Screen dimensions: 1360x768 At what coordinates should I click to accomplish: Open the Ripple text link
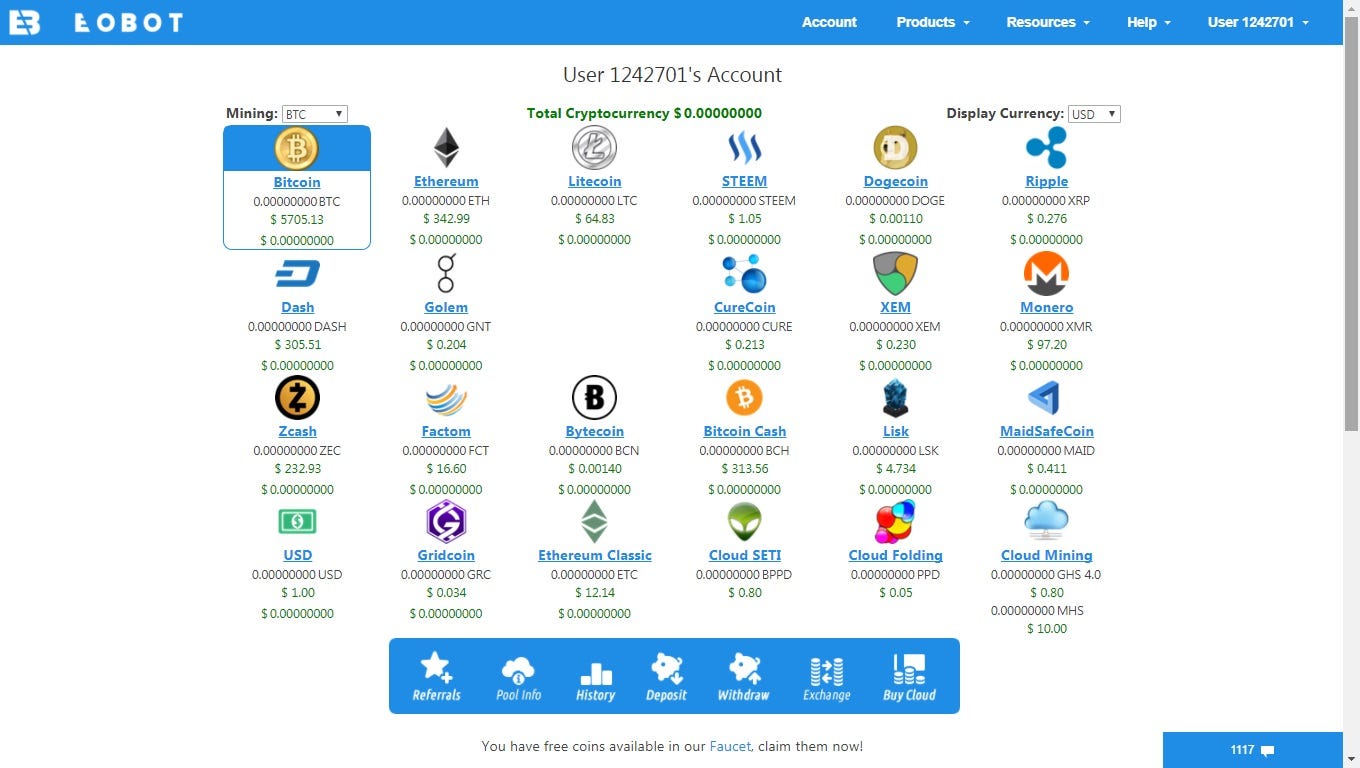(1046, 181)
